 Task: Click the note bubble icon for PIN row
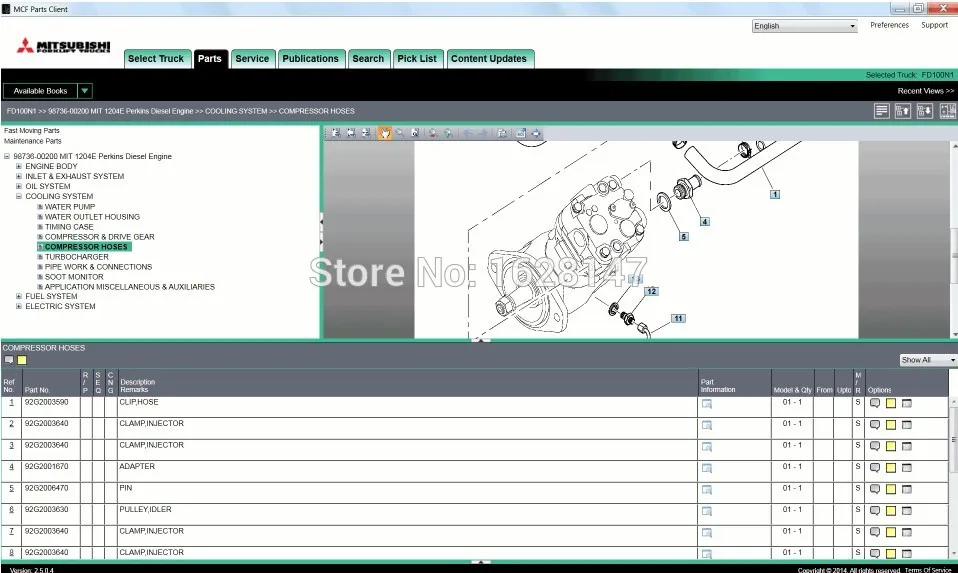point(874,489)
